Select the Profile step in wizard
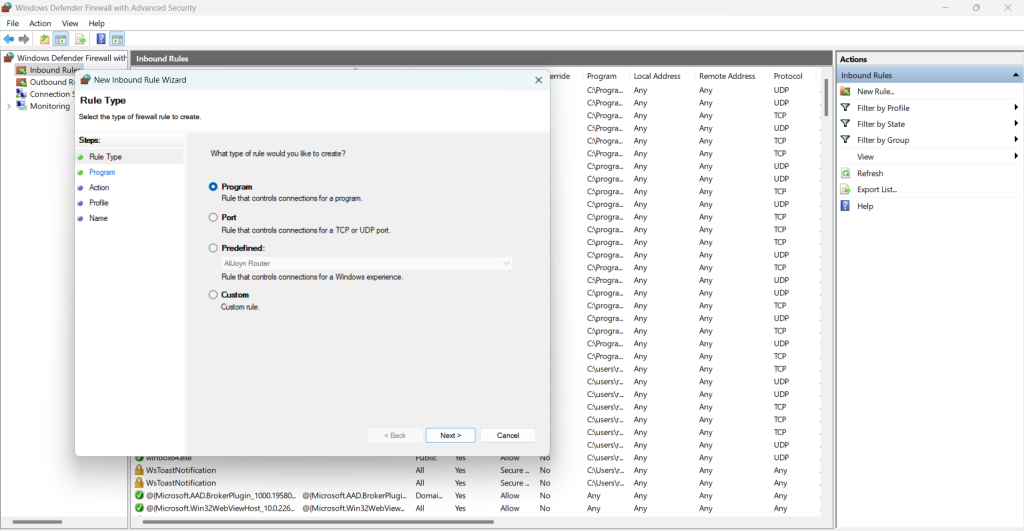The height and width of the screenshot is (531, 1024). (x=99, y=203)
